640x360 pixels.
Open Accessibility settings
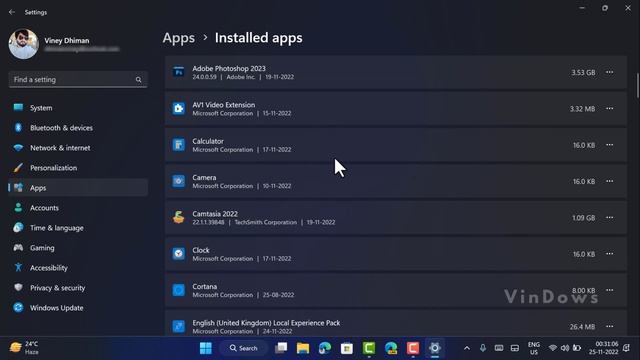[78, 268]
